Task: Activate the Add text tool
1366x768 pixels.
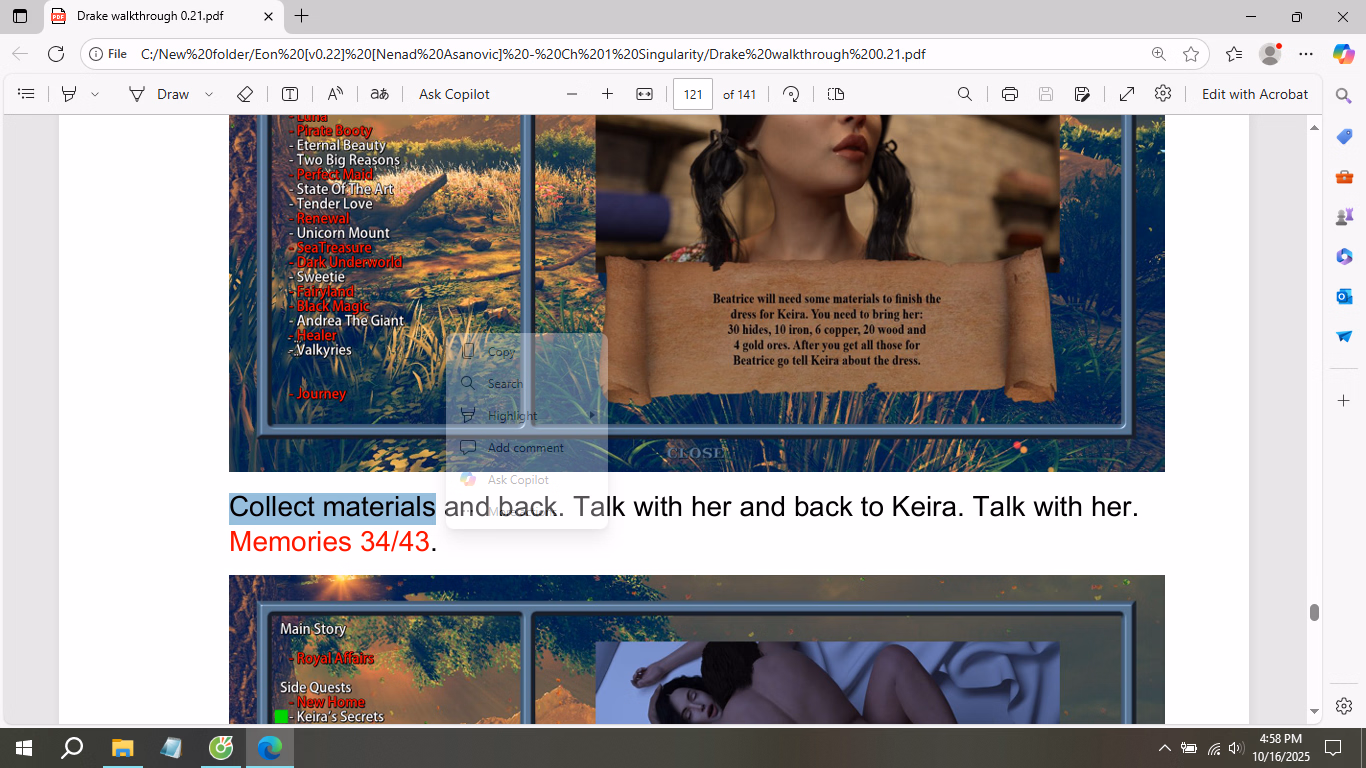Action: tap(290, 94)
